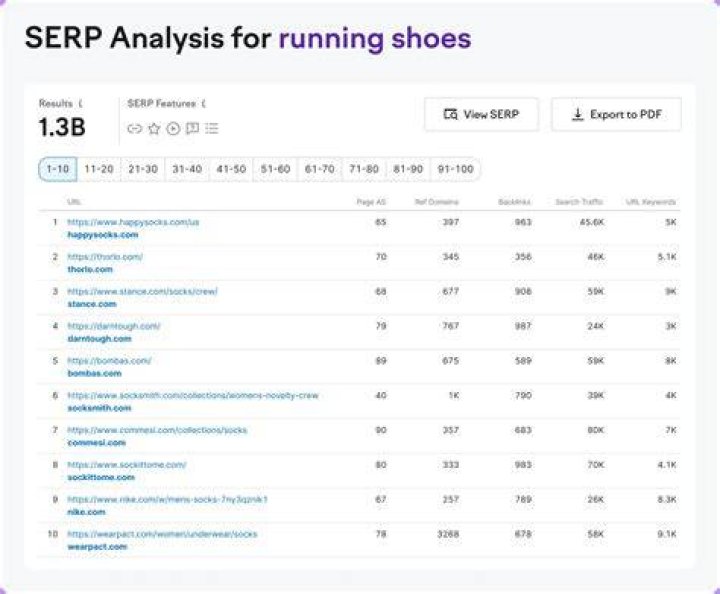Click the 3268 ref domains value
The height and width of the screenshot is (594, 720).
[x=448, y=534]
